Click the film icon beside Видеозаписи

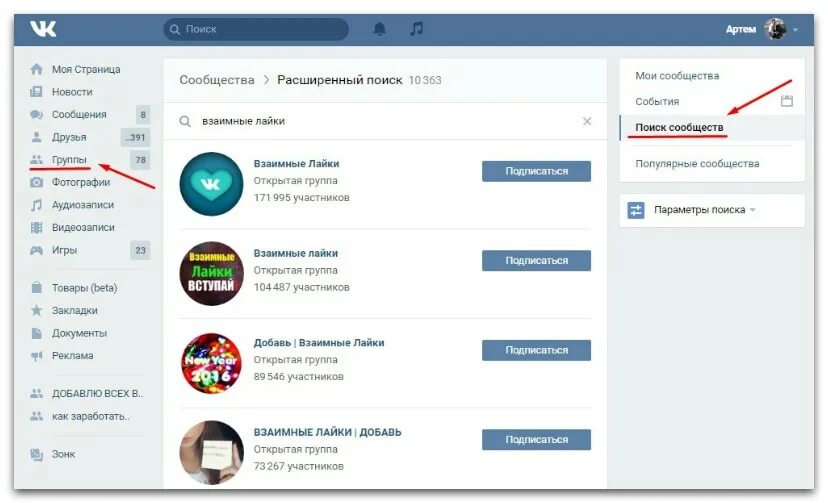pos(36,227)
